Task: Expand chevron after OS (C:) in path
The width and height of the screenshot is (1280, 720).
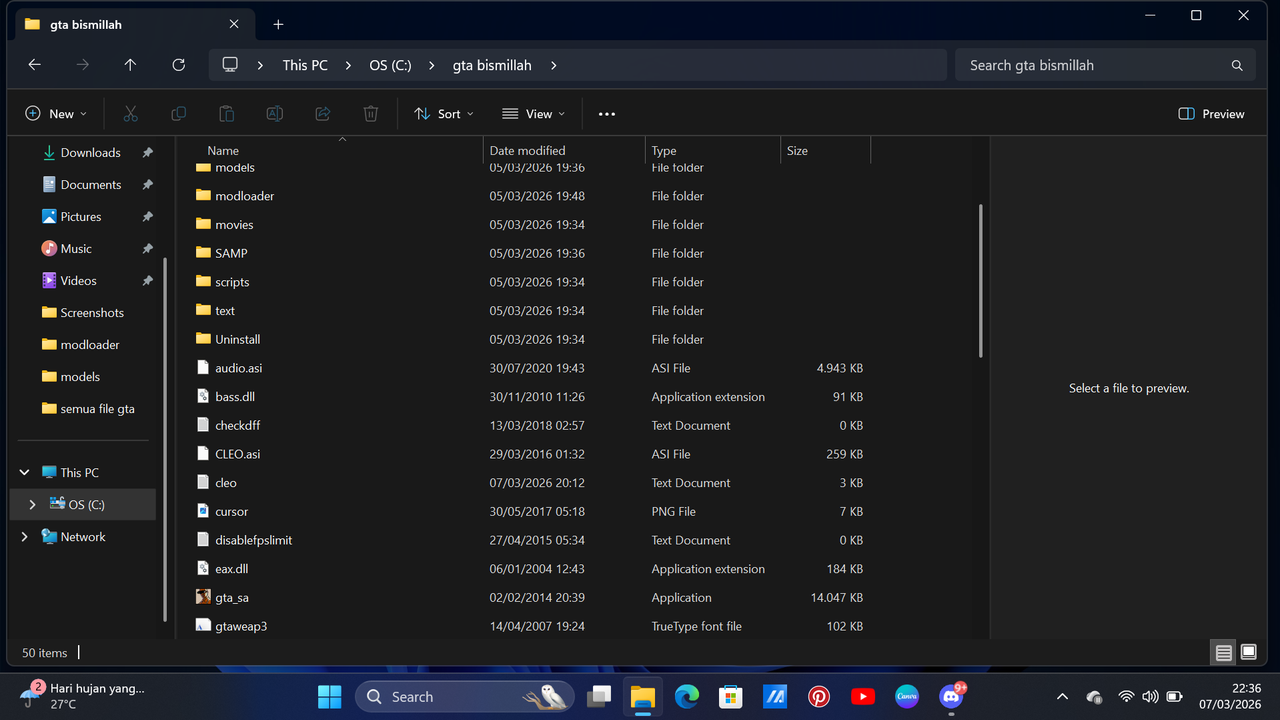Action: [432, 65]
